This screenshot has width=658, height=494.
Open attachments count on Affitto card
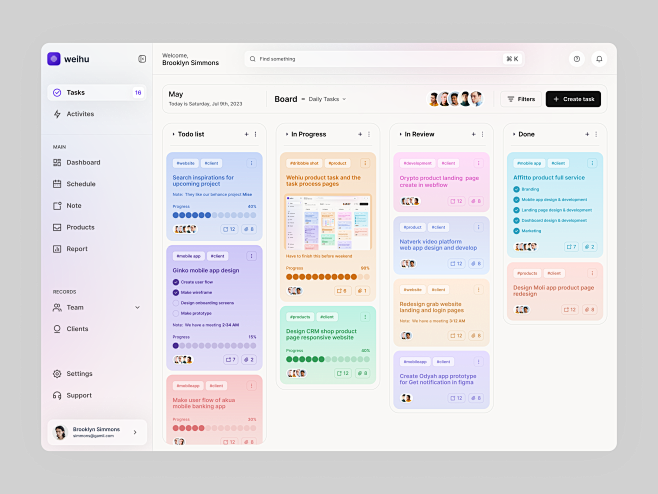click(590, 247)
